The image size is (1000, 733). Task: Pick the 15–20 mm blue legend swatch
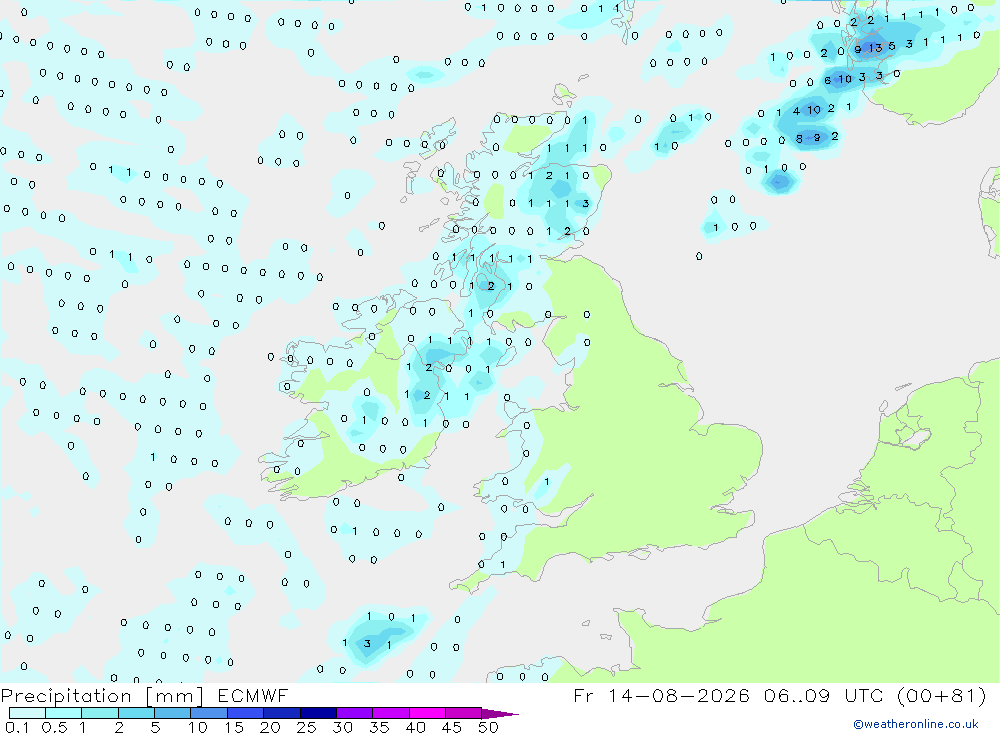[245, 713]
